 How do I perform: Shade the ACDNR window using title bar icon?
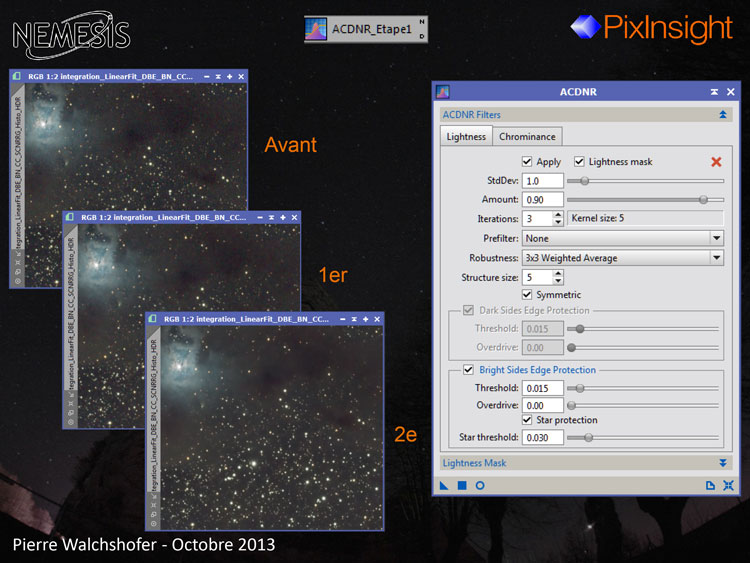pos(714,92)
